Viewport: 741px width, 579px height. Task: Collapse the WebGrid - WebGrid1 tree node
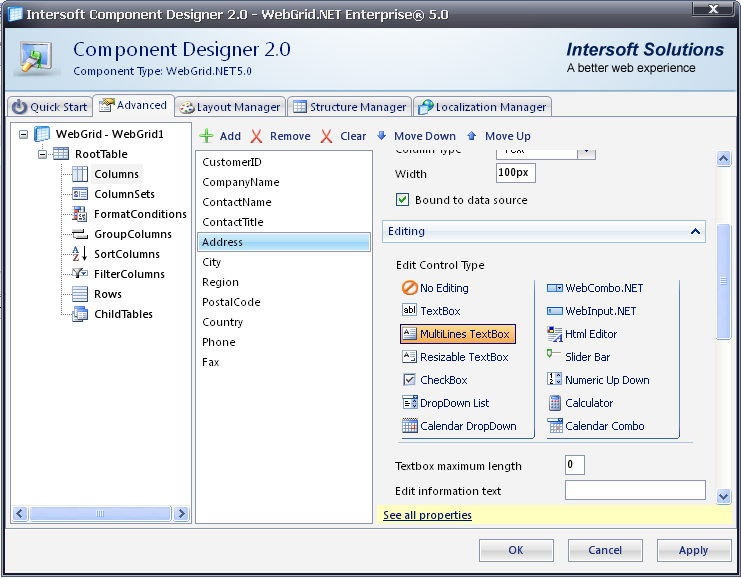click(23, 134)
